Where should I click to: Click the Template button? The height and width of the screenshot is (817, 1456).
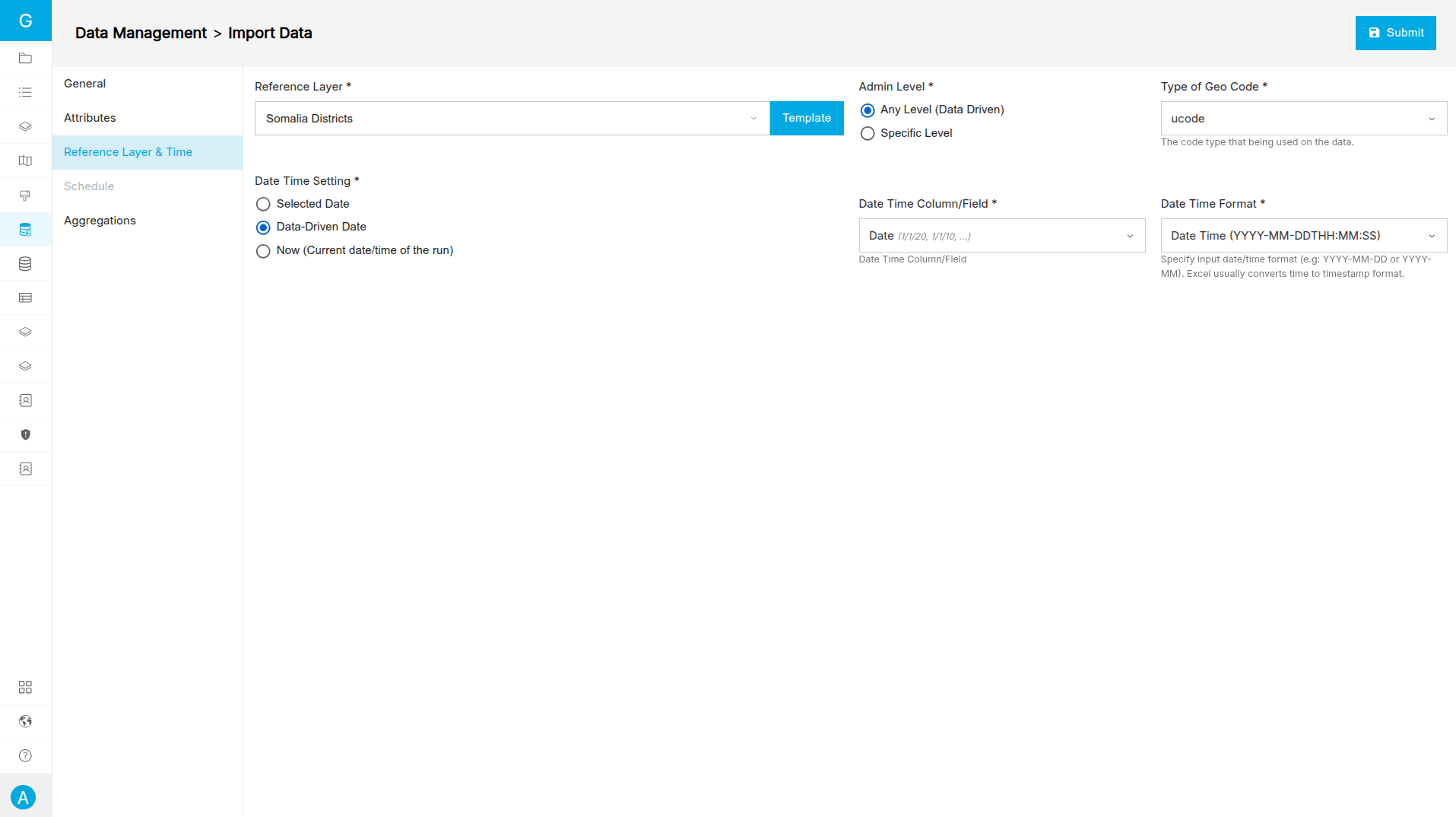806,118
